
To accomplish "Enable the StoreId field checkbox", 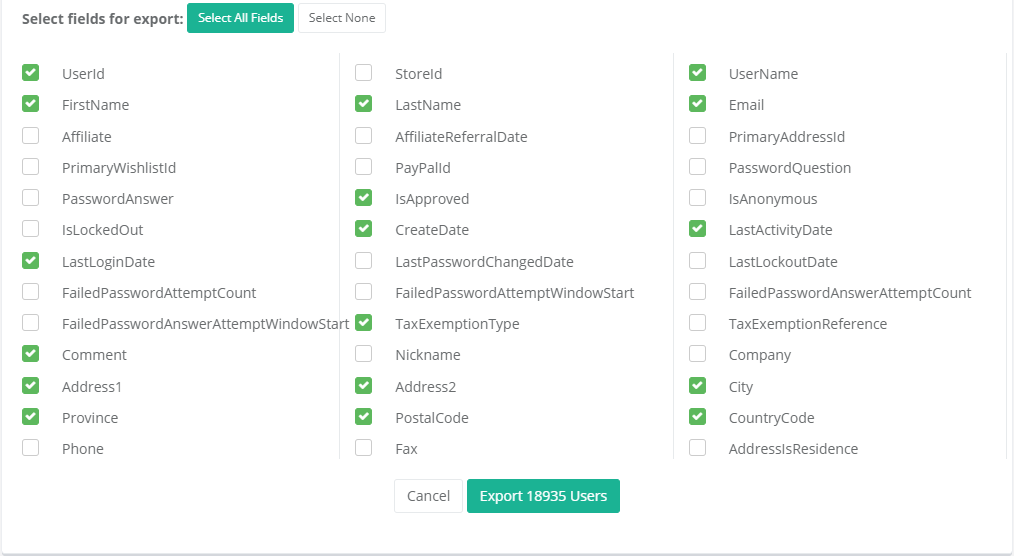I will point(364,73).
